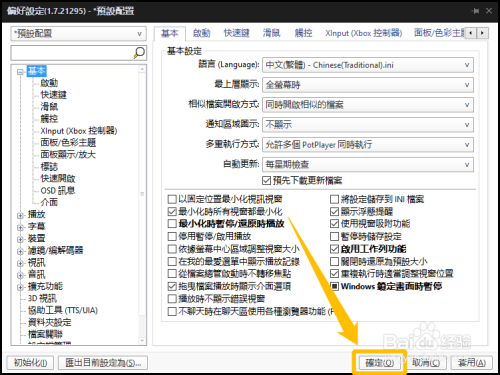
Task: Expand the 字幕 tree node
Action: pyautogui.click(x=20, y=228)
